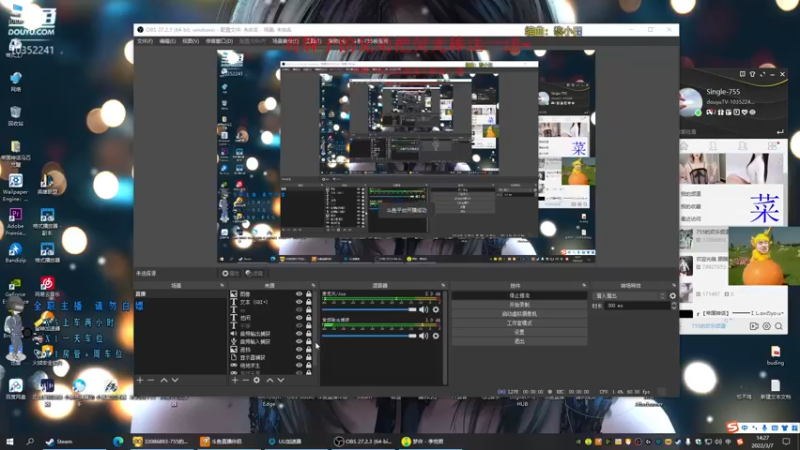Open Adobe Premiere desktop icon
Screen dimensions: 800x450
coord(15,222)
